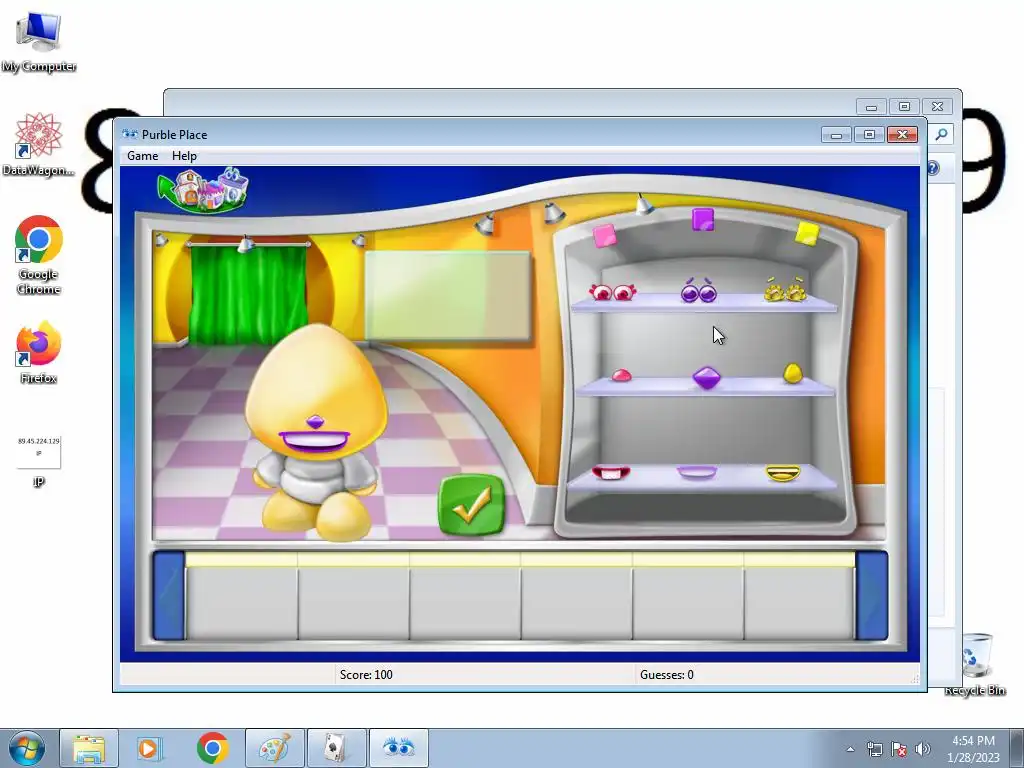Viewport: 1024px width, 768px height.
Task: Pick the purple eyes on top shelf
Action: tap(699, 291)
